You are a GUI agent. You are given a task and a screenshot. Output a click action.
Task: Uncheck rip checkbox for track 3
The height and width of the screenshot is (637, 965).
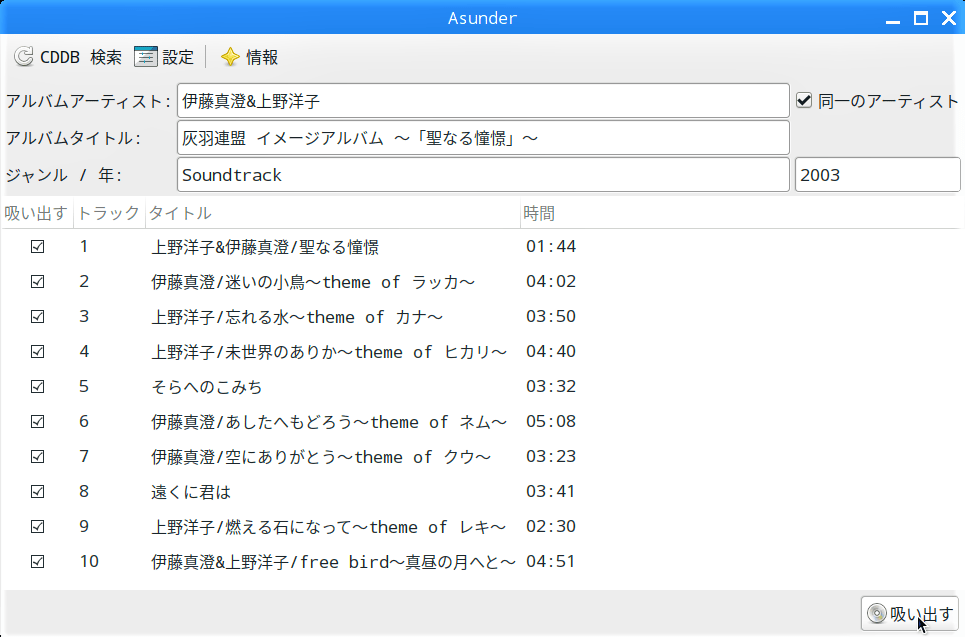coord(38,317)
